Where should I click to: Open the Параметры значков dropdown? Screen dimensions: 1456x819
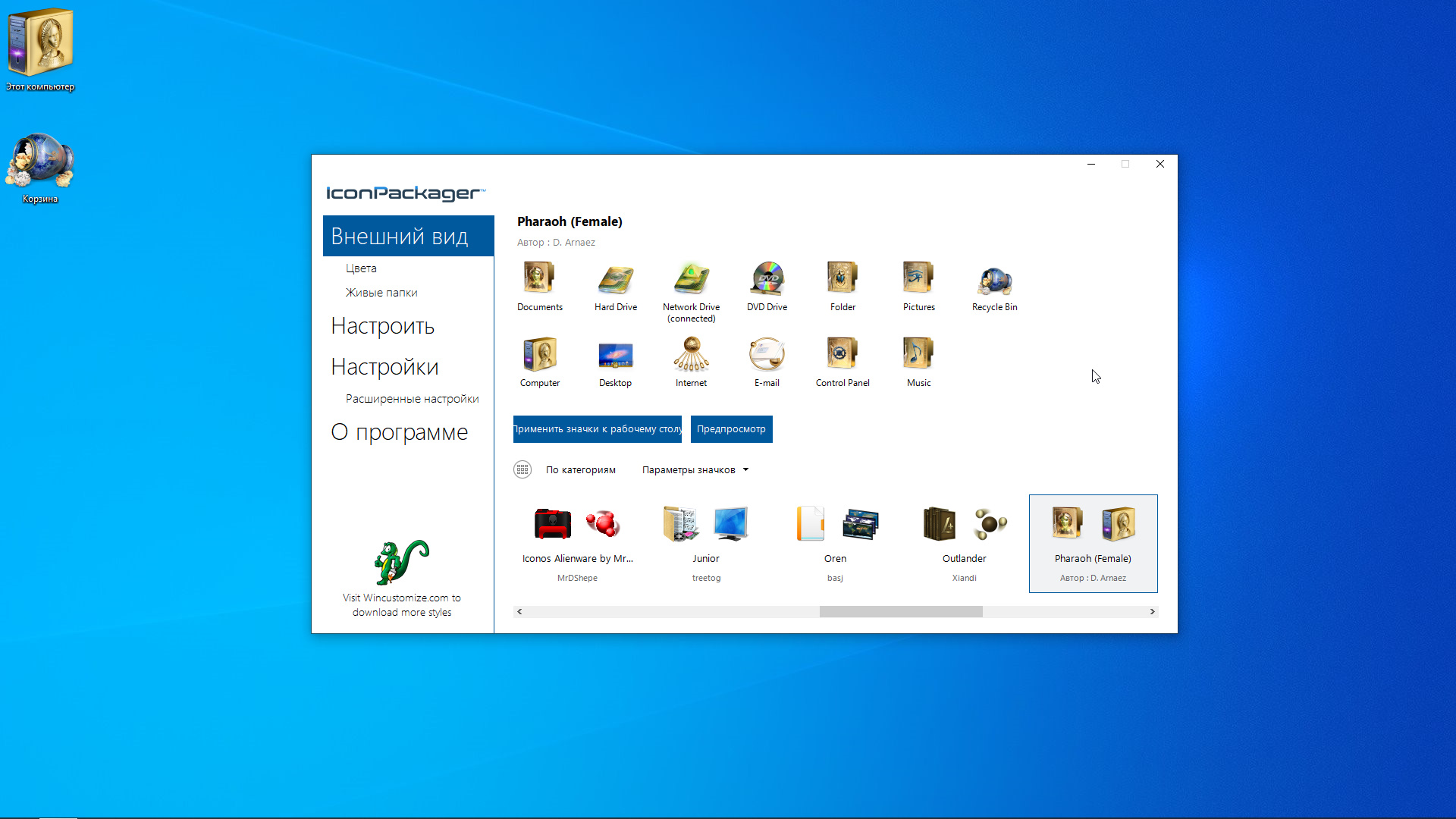pos(695,469)
